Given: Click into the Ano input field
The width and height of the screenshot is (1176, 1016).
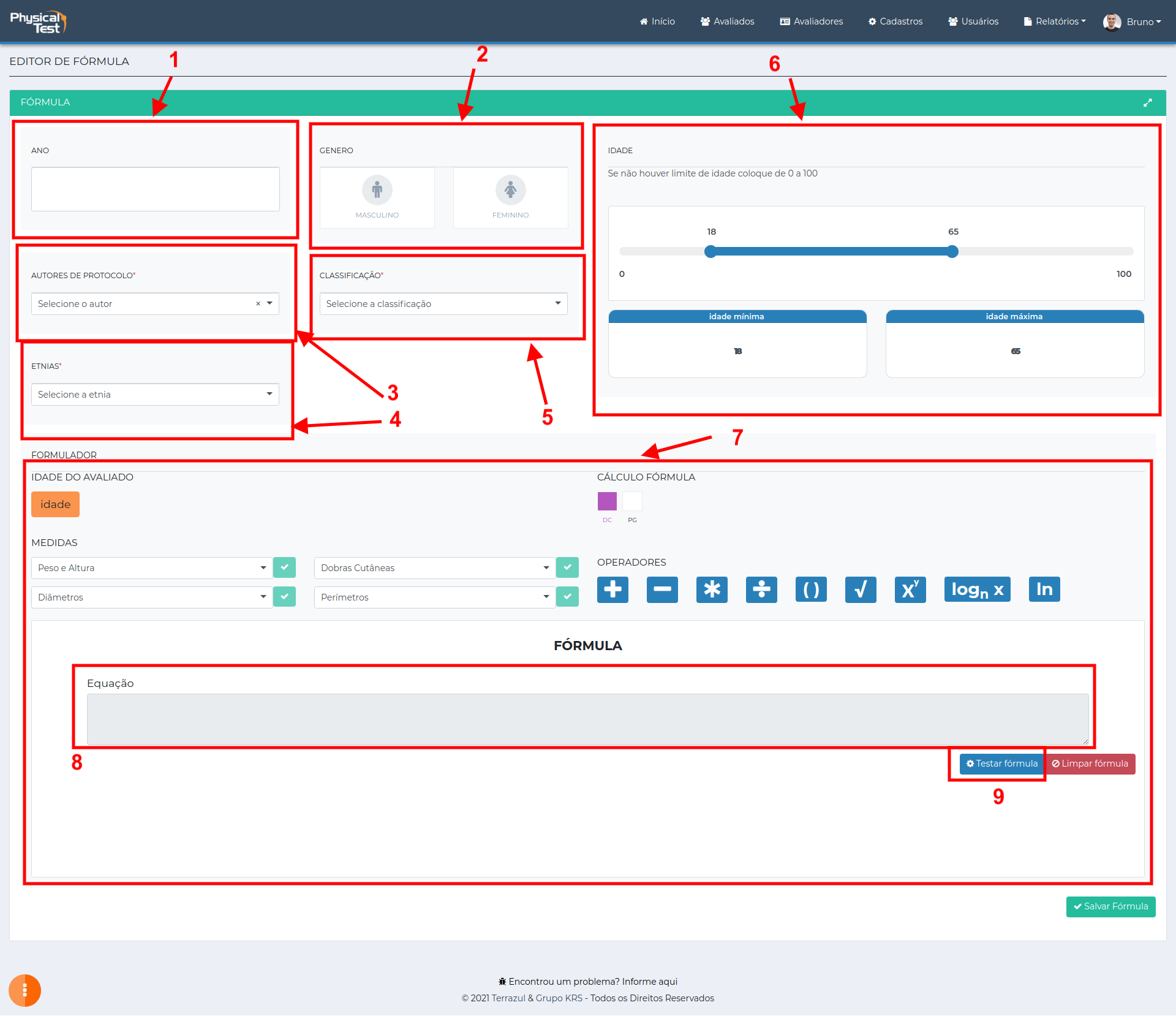Looking at the screenshot, I should click(156, 189).
